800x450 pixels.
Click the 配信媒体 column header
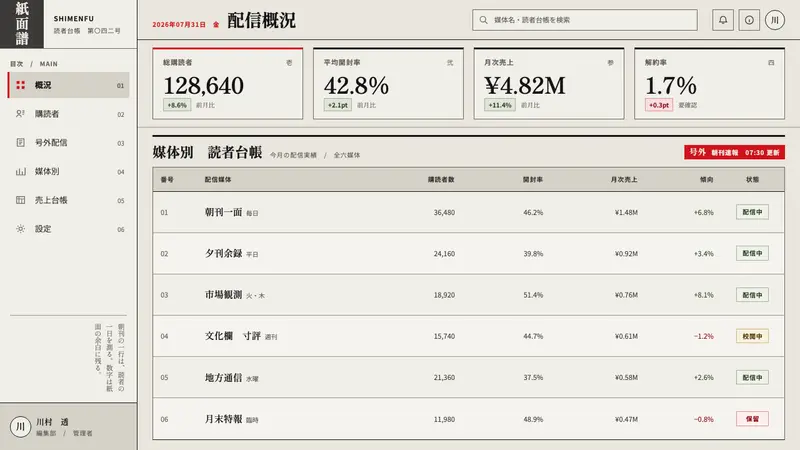[218, 180]
